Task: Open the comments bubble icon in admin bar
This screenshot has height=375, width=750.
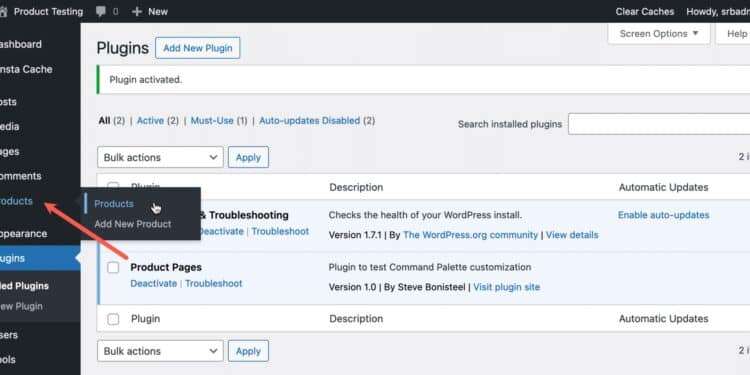Action: (100, 11)
